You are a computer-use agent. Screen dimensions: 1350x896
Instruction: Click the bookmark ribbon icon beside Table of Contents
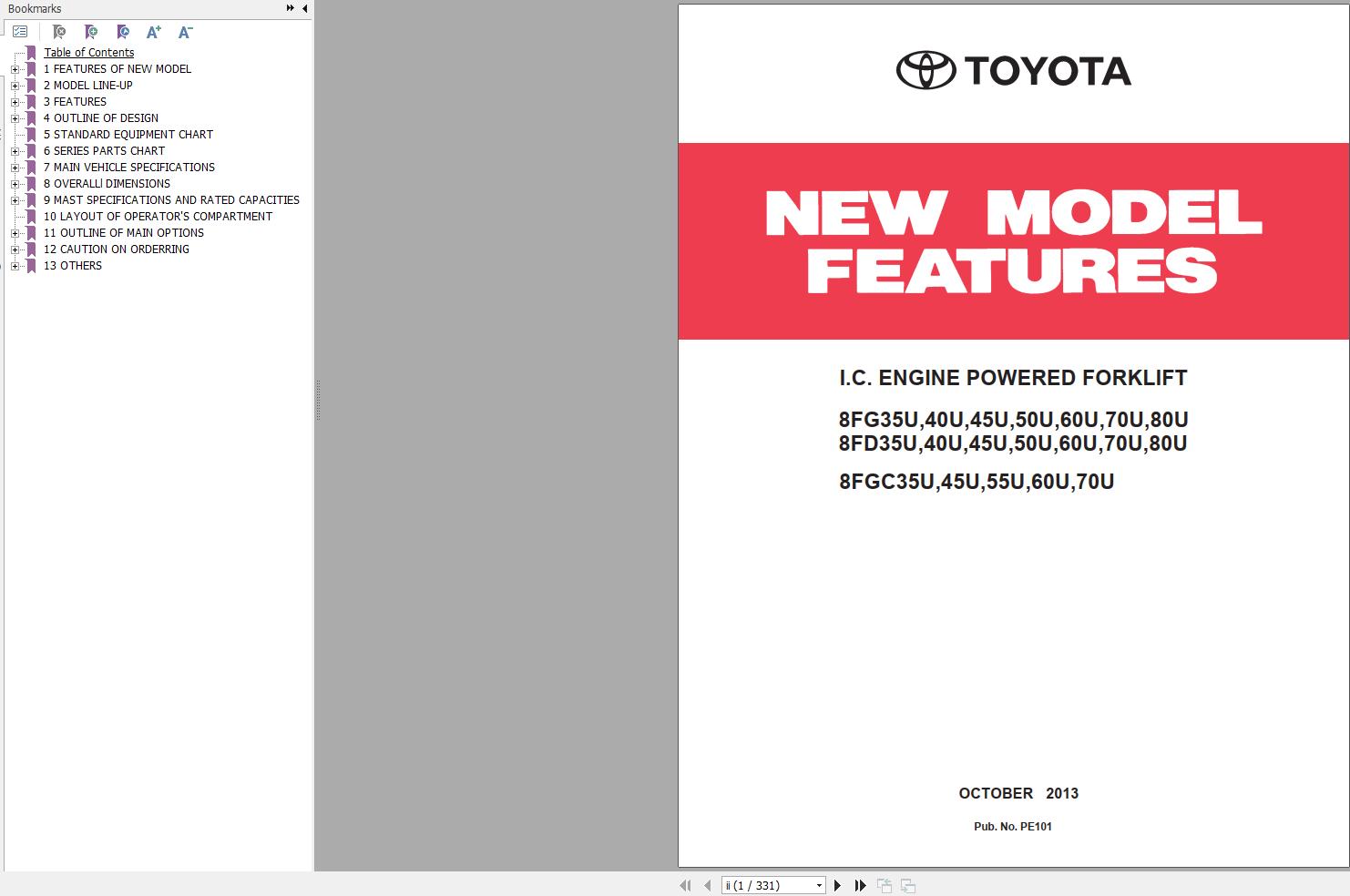tap(31, 53)
